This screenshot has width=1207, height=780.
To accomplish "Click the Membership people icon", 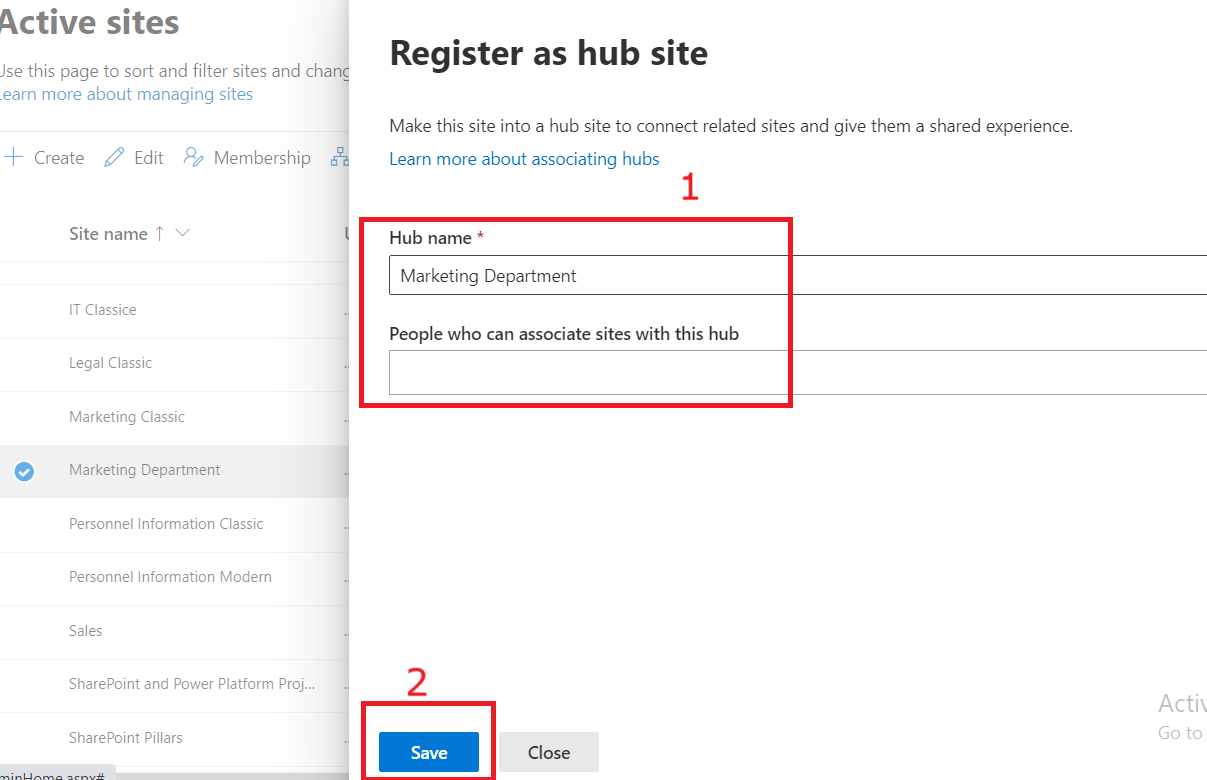I will point(194,158).
